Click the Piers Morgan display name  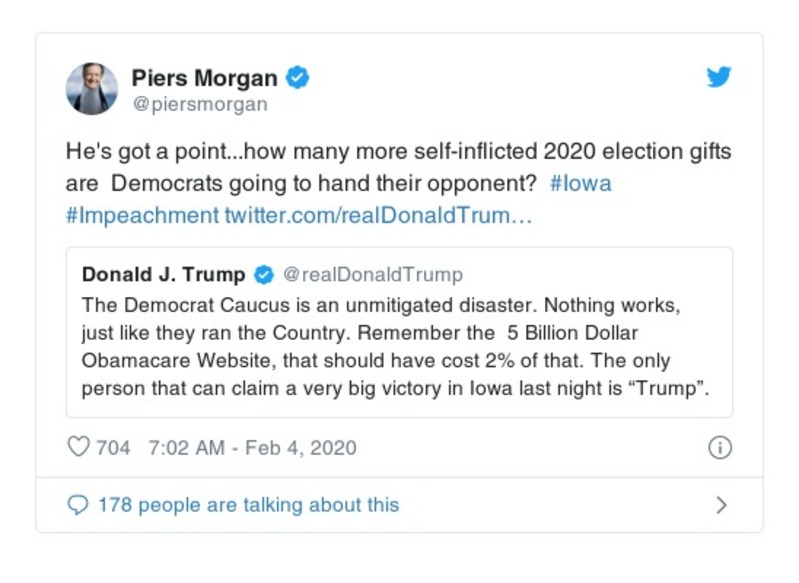[x=206, y=77]
